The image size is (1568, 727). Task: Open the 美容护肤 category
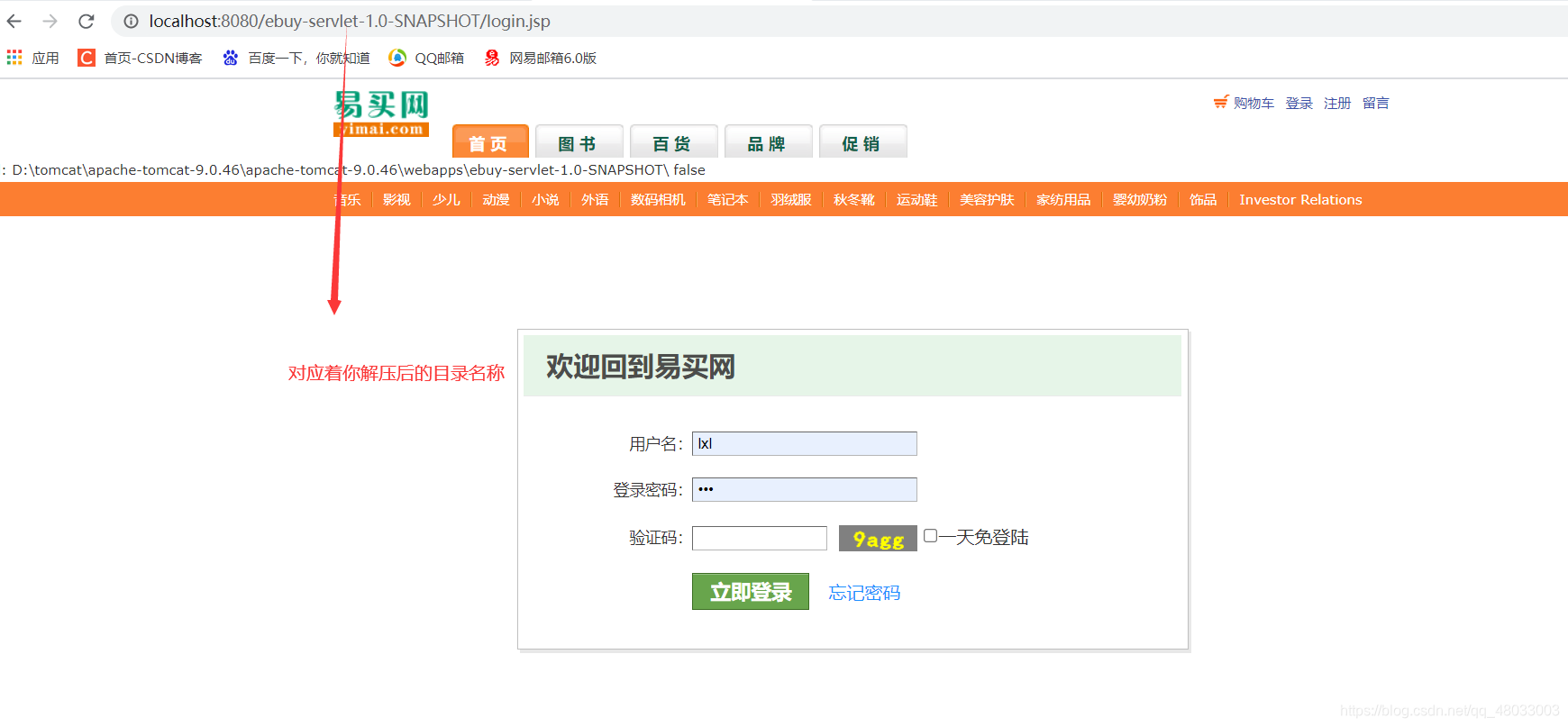click(x=987, y=200)
